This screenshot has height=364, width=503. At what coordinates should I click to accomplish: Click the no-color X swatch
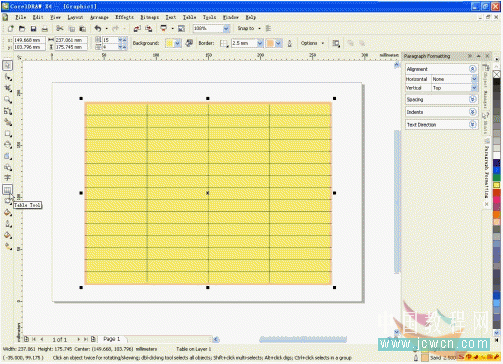496,74
